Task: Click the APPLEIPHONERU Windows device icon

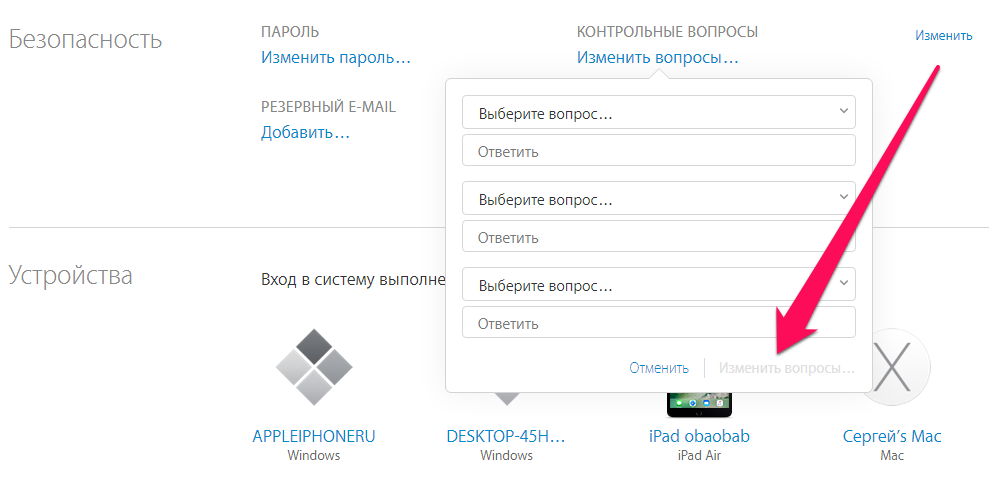Action: pos(314,367)
